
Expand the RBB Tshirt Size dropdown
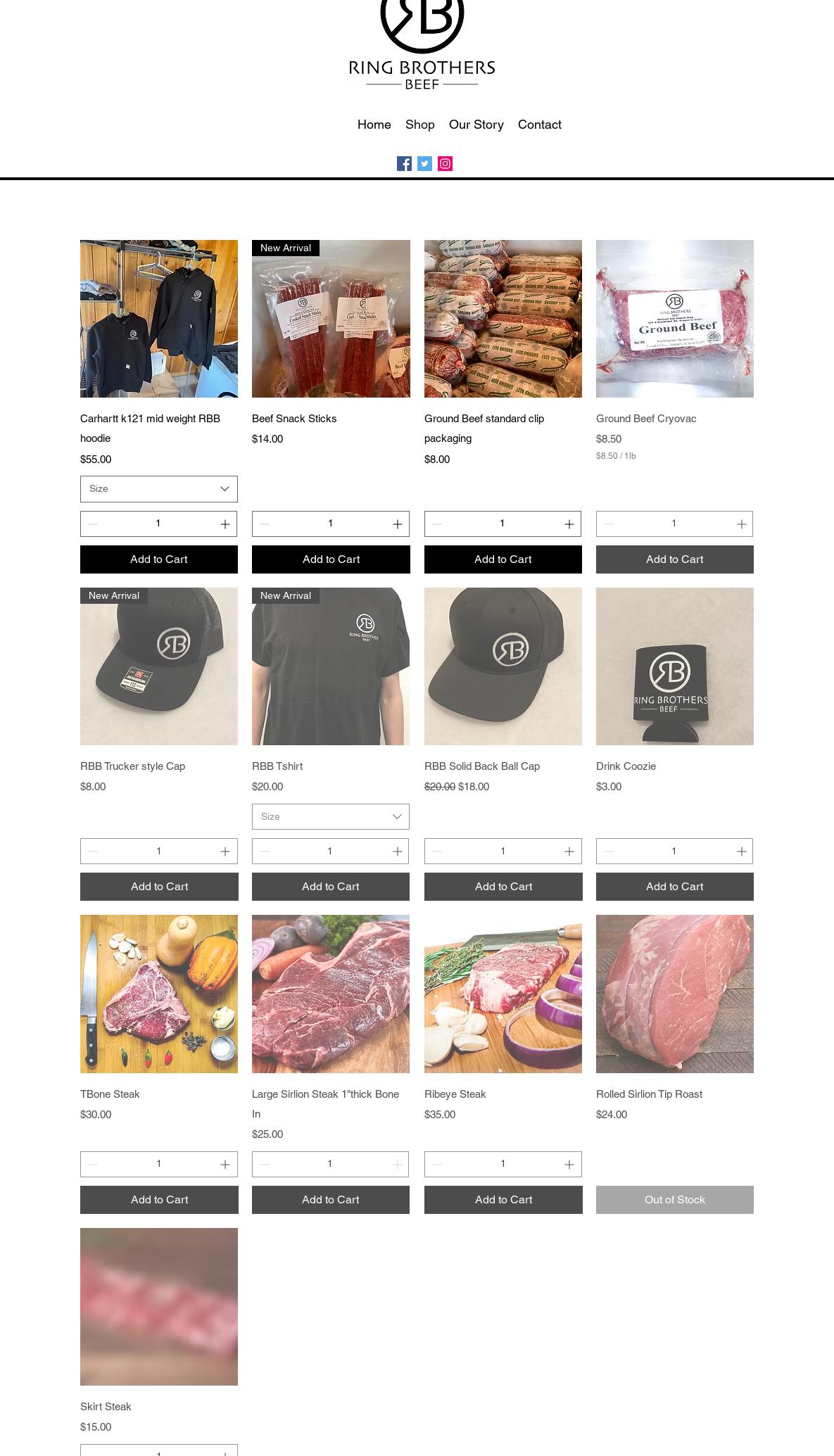point(331,817)
